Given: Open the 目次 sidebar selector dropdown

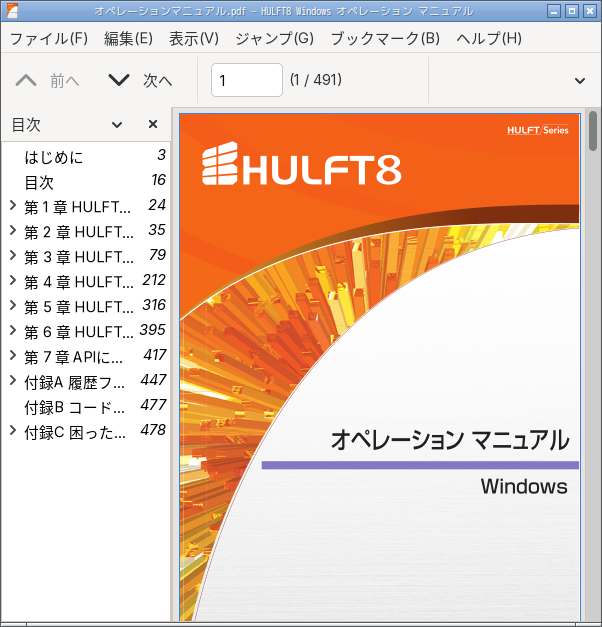Looking at the screenshot, I should tap(117, 125).
